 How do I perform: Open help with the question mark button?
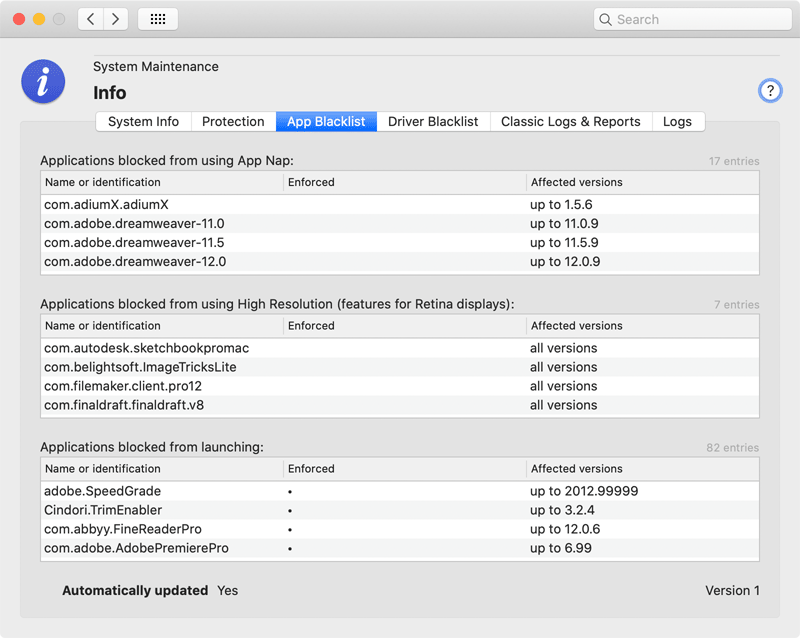tap(770, 91)
